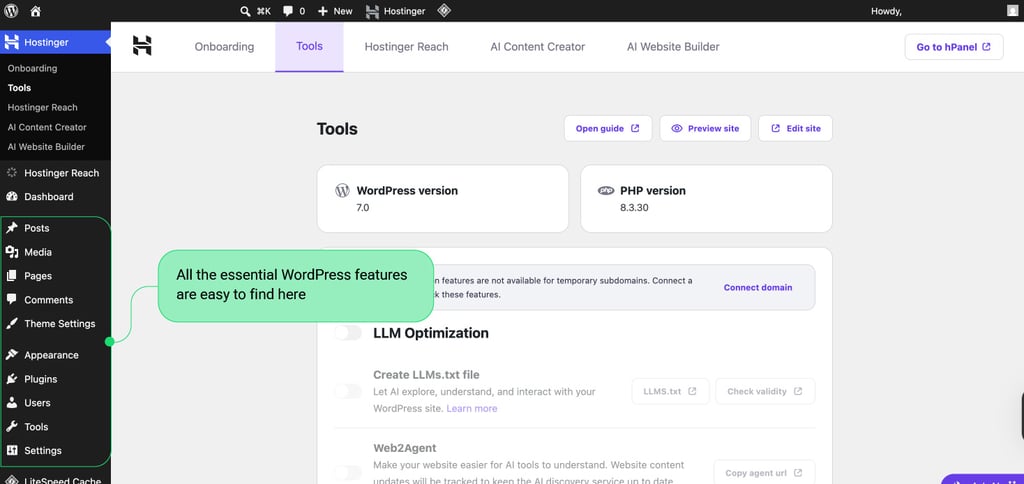The width and height of the screenshot is (1024, 484).
Task: Click the Copy agent url button
Action: pos(764,473)
